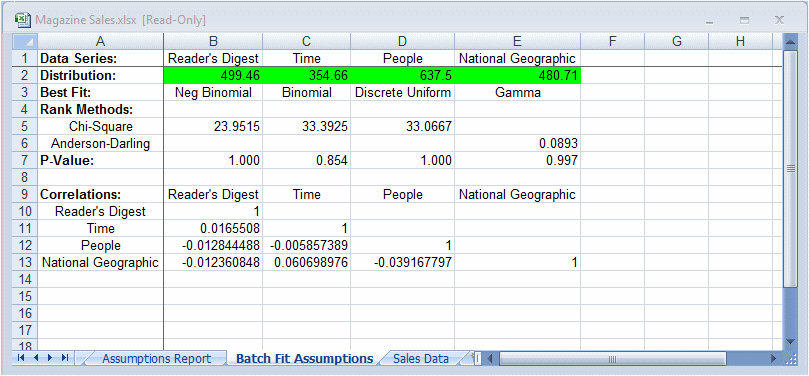Select the 'Chi-Square' label cell

tap(100, 127)
